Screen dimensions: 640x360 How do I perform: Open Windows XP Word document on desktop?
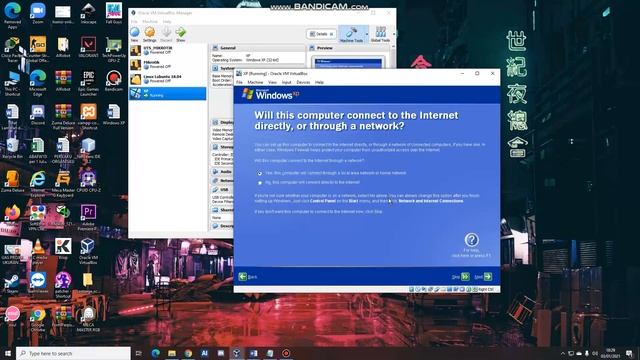pos(113,115)
